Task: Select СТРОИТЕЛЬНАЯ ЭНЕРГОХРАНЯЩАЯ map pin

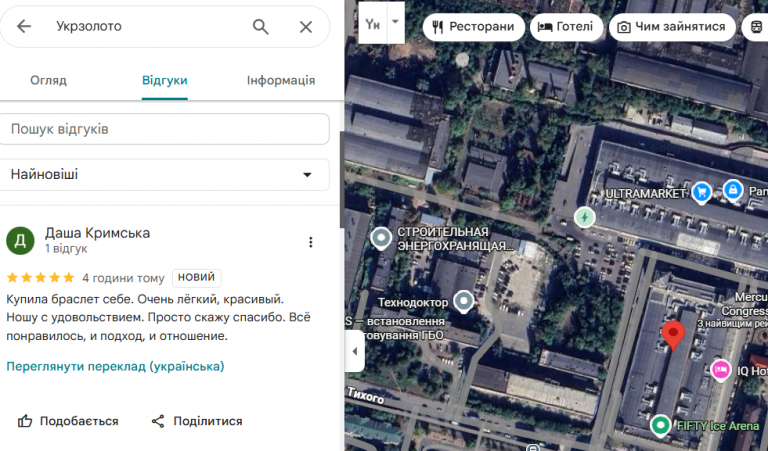Action: [381, 239]
